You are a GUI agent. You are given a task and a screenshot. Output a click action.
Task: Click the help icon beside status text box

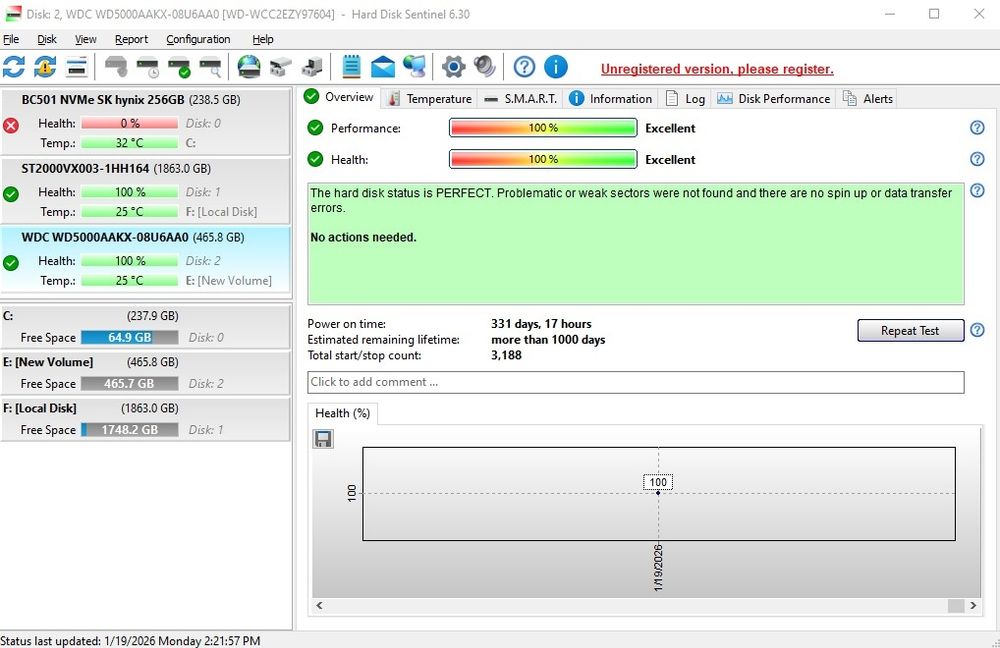click(x=977, y=190)
